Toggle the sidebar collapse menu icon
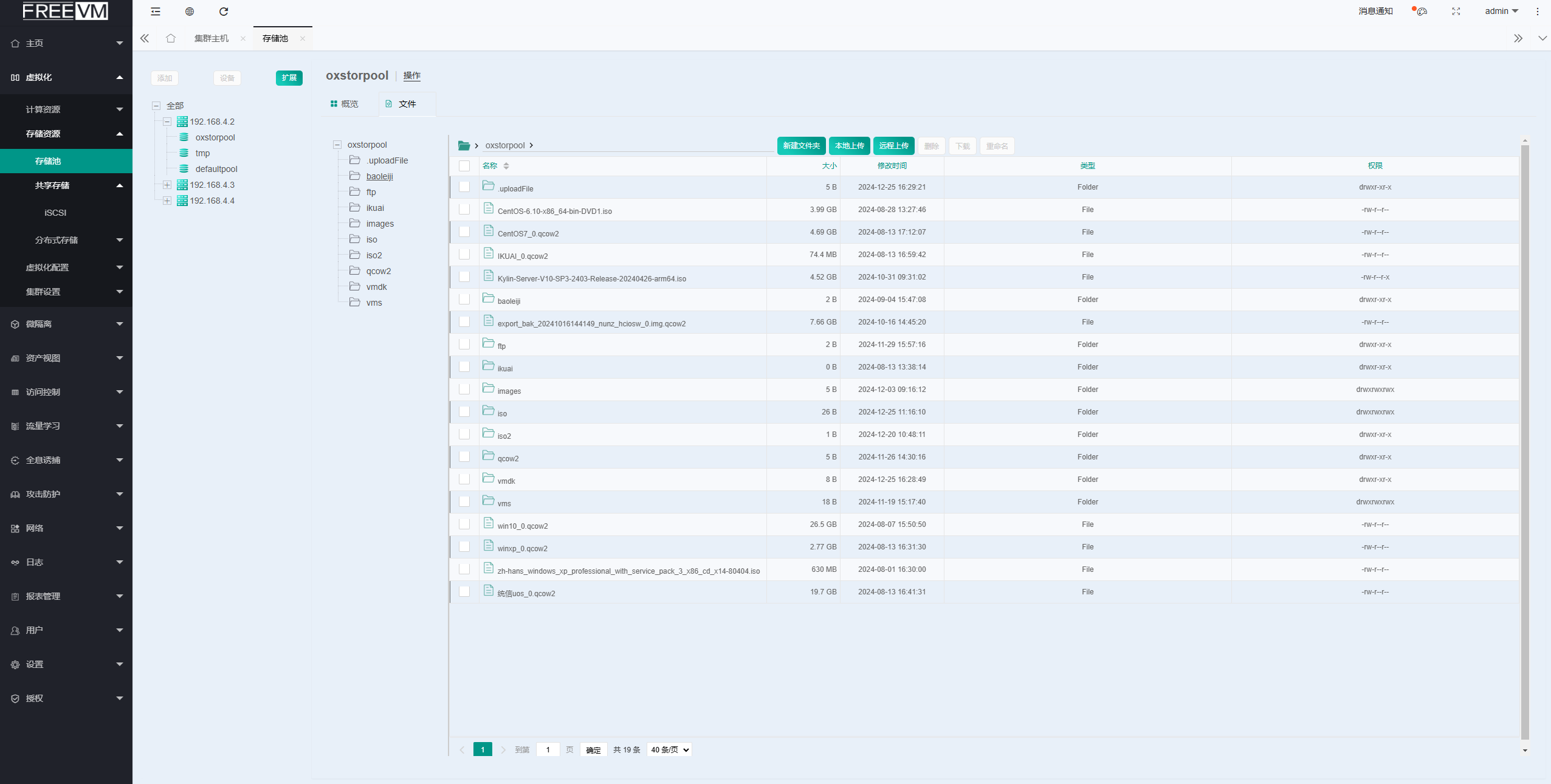This screenshot has height=784, width=1551. pos(156,12)
